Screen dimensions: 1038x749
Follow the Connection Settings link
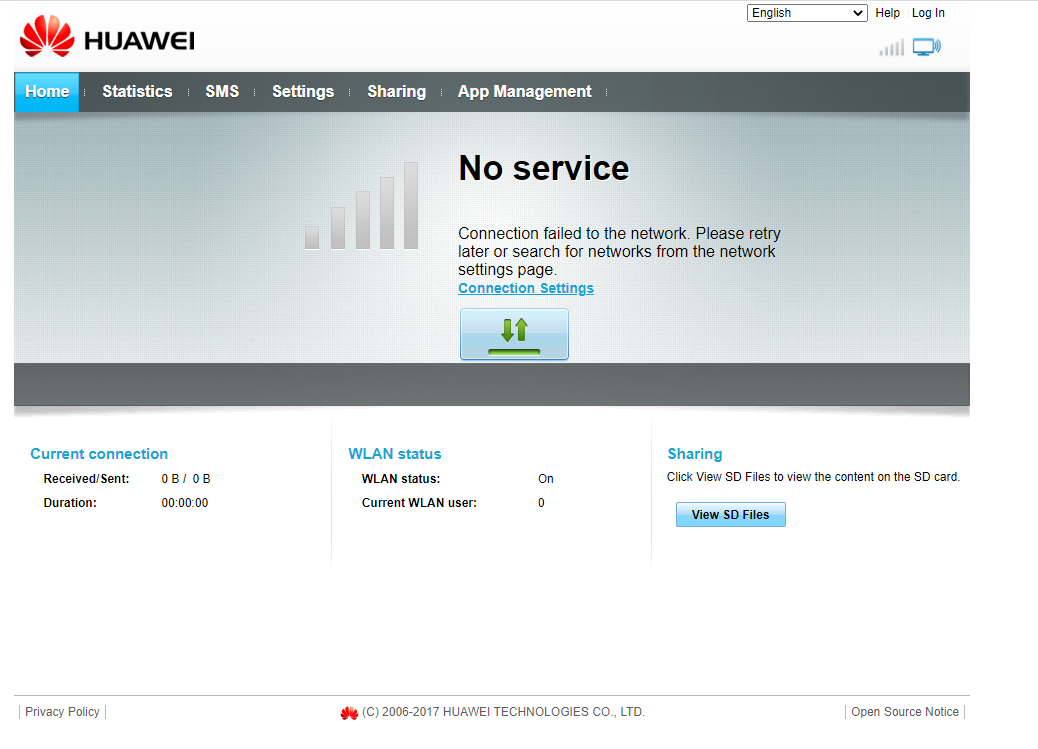pos(526,288)
